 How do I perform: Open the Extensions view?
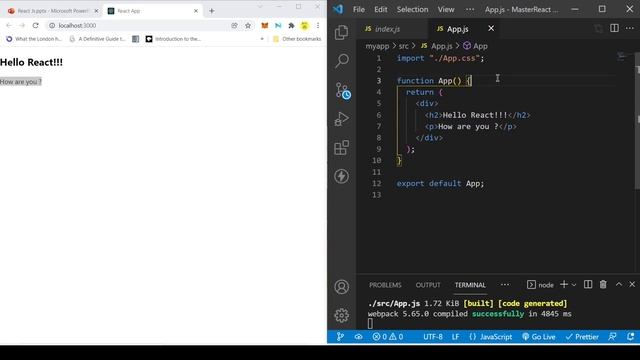pyautogui.click(x=342, y=147)
